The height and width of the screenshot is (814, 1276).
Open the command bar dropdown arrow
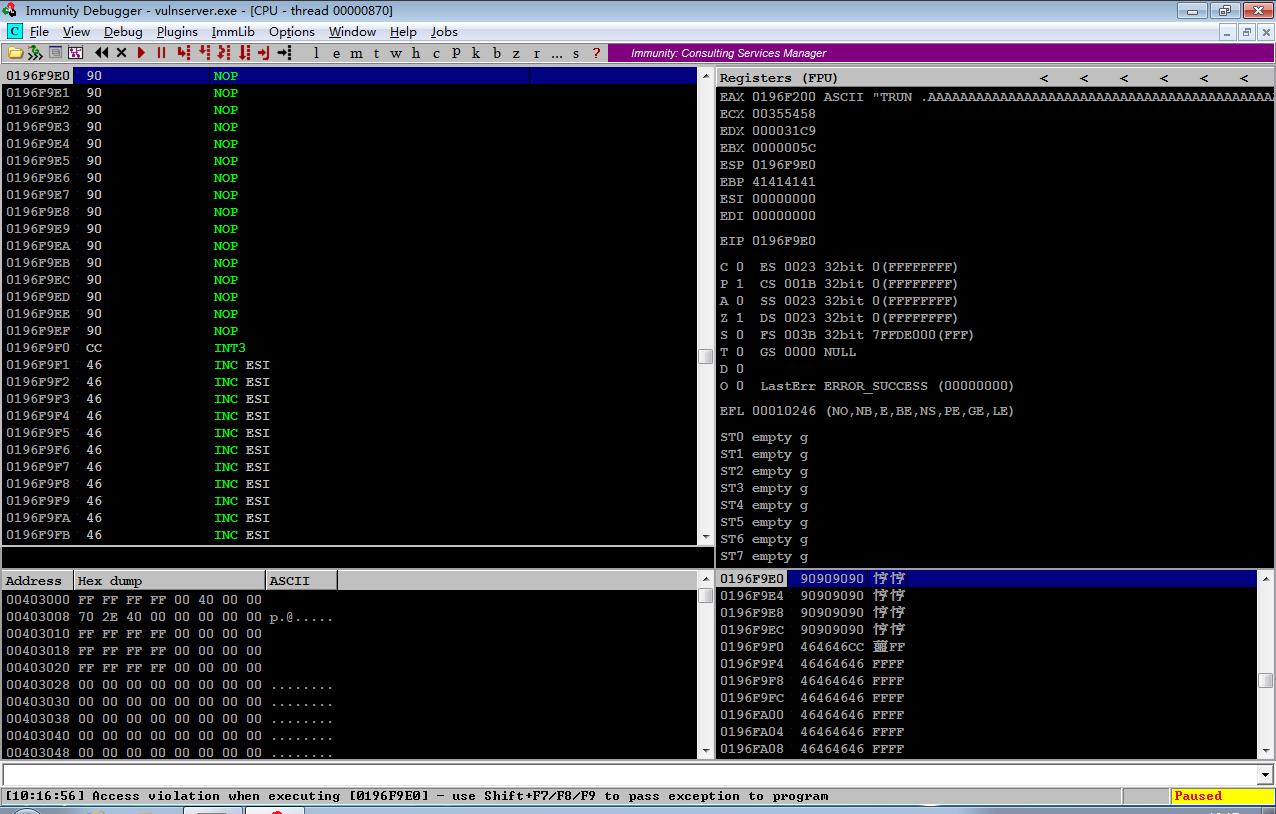click(1265, 775)
